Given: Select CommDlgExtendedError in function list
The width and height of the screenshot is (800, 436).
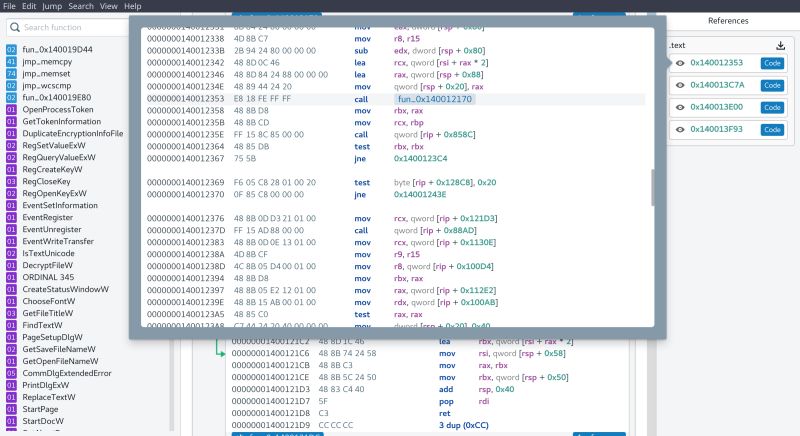Looking at the screenshot, I should (x=66, y=373).
